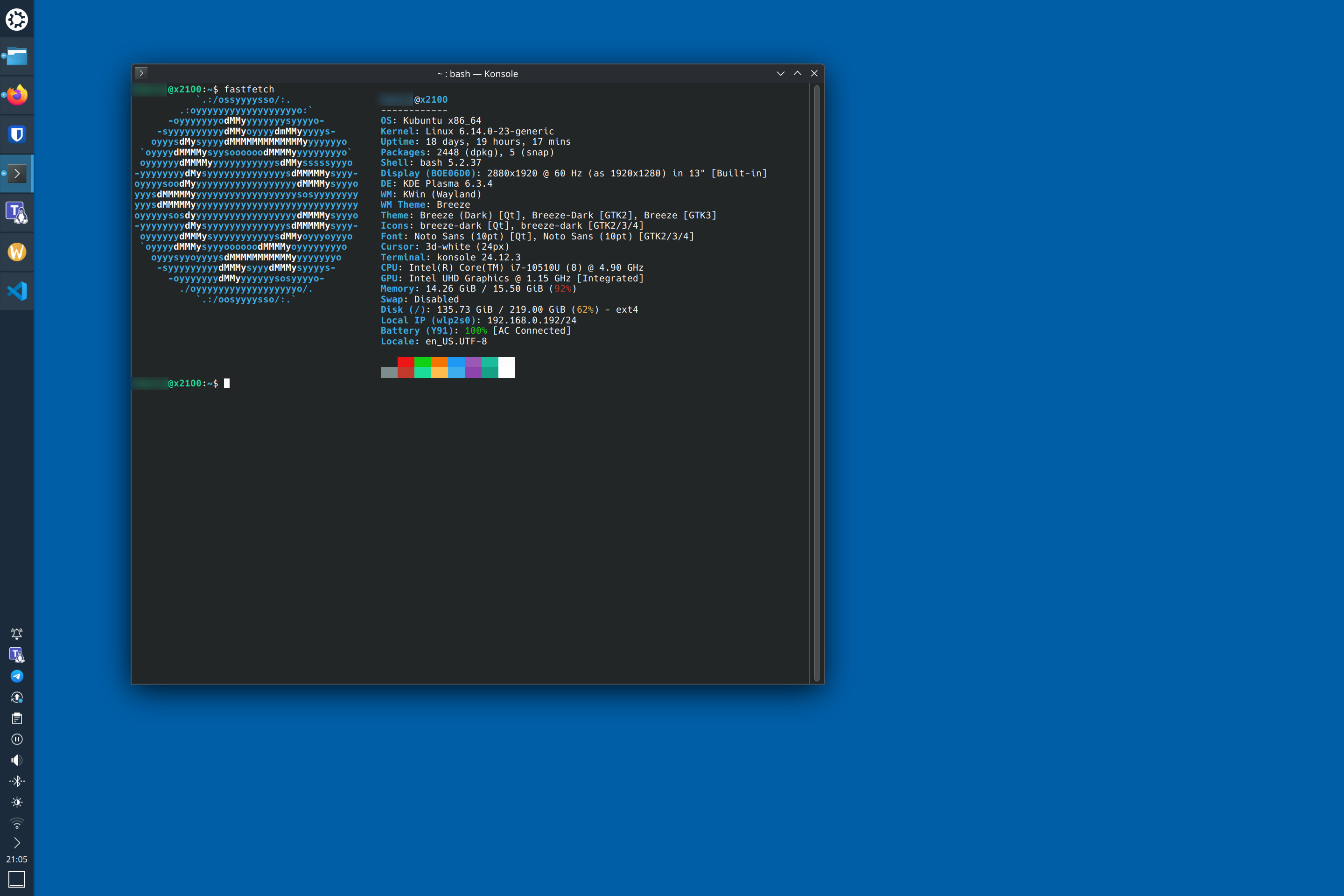Click the red color block in fastfetch palette
This screenshot has width=1344, height=896.
pos(406,362)
